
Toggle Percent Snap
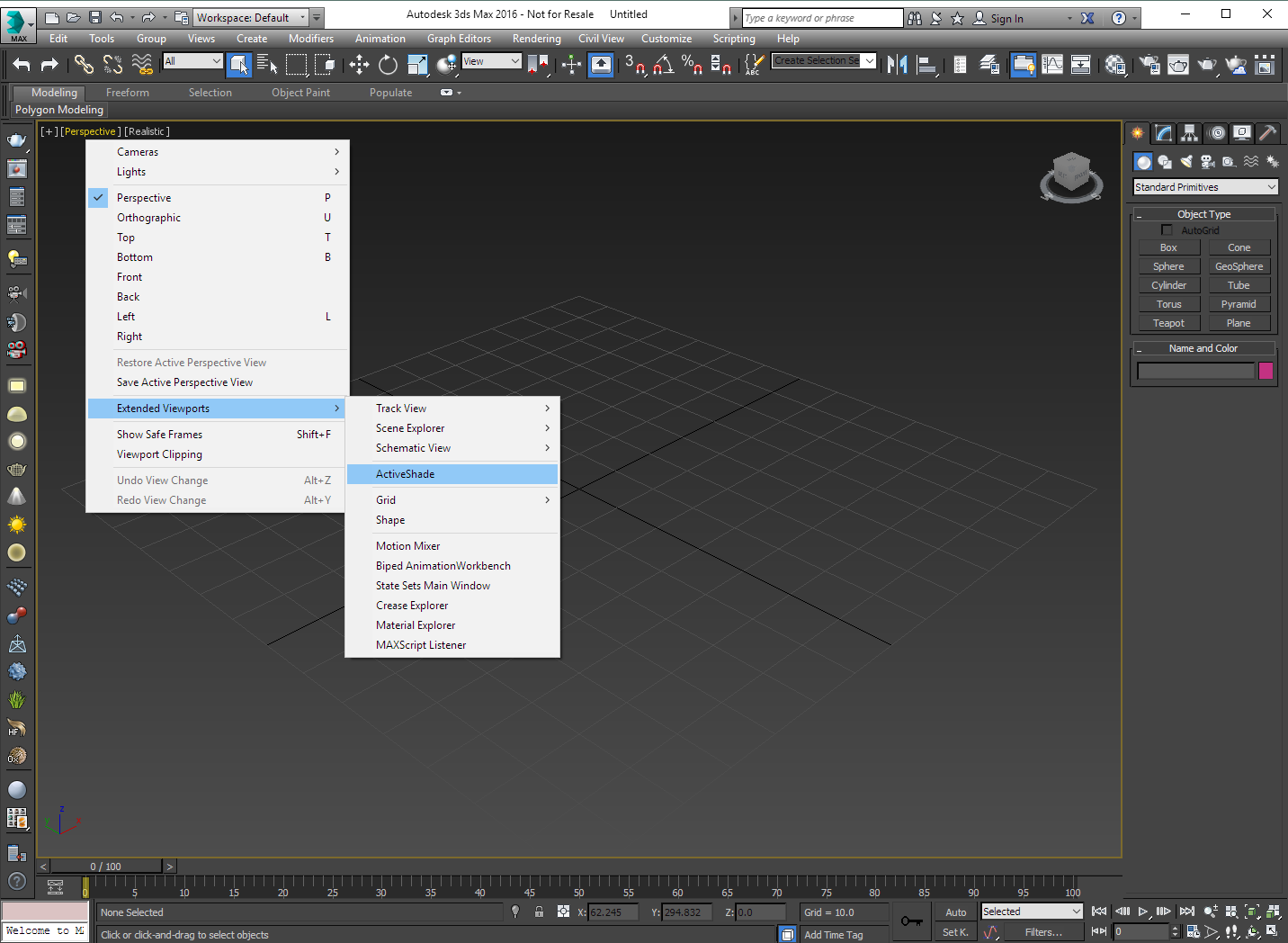692,64
